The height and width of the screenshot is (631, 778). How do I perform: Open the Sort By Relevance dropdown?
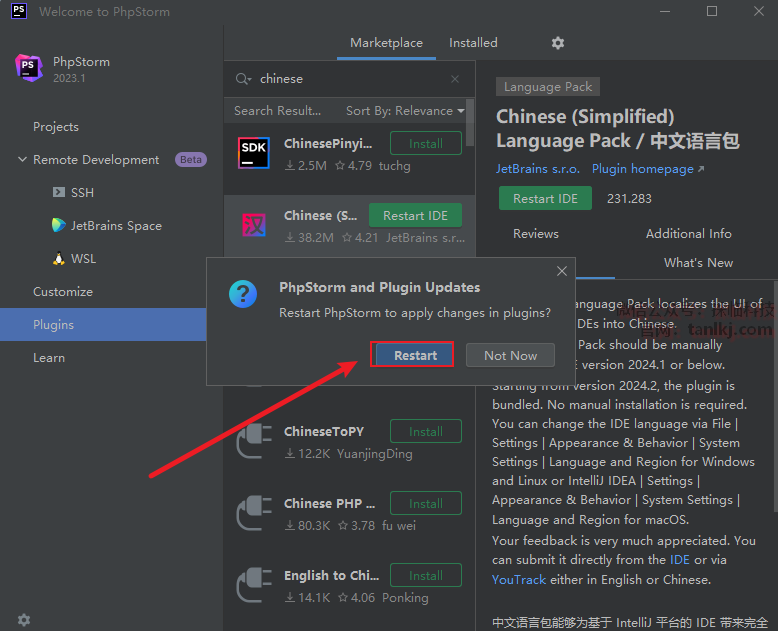(405, 111)
